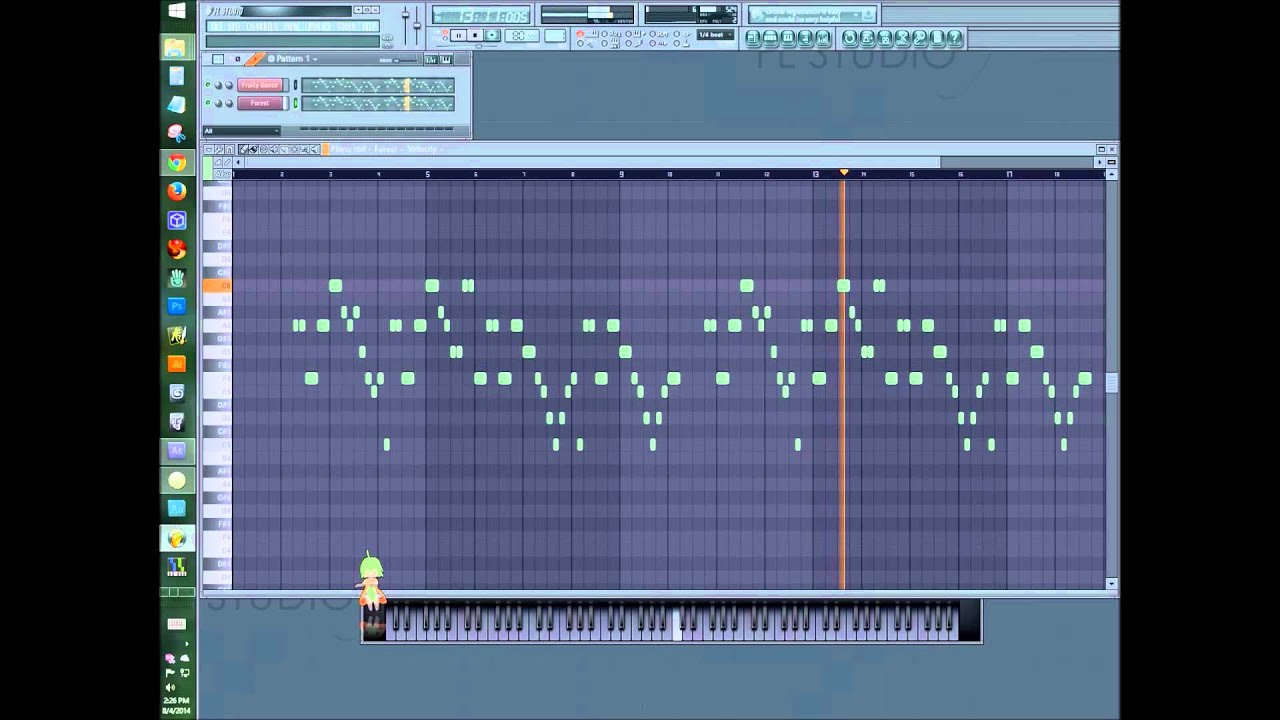Switch to Song mode radio light
The image size is (1280, 720).
click(x=445, y=38)
